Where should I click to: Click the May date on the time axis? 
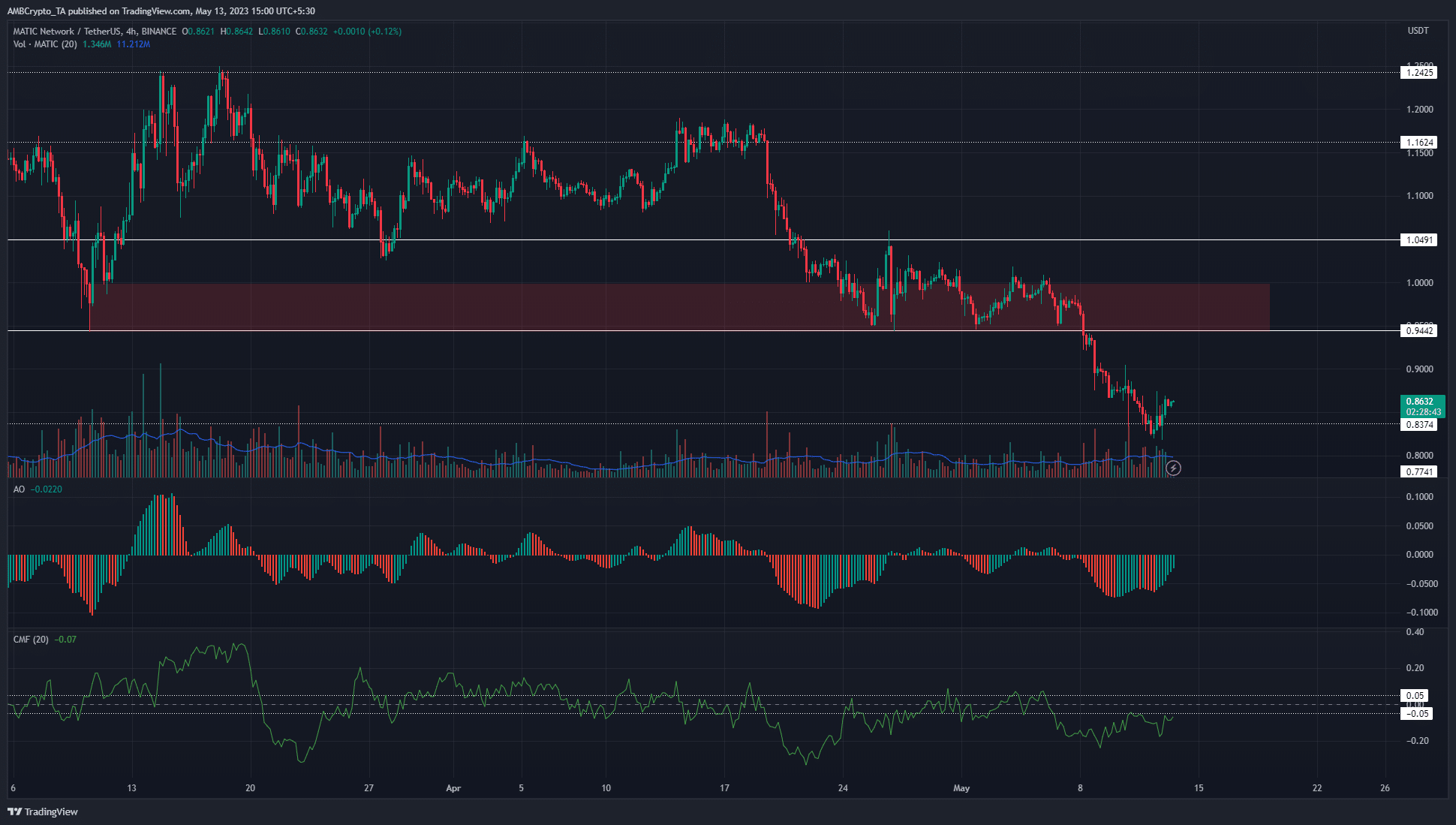[x=961, y=788]
